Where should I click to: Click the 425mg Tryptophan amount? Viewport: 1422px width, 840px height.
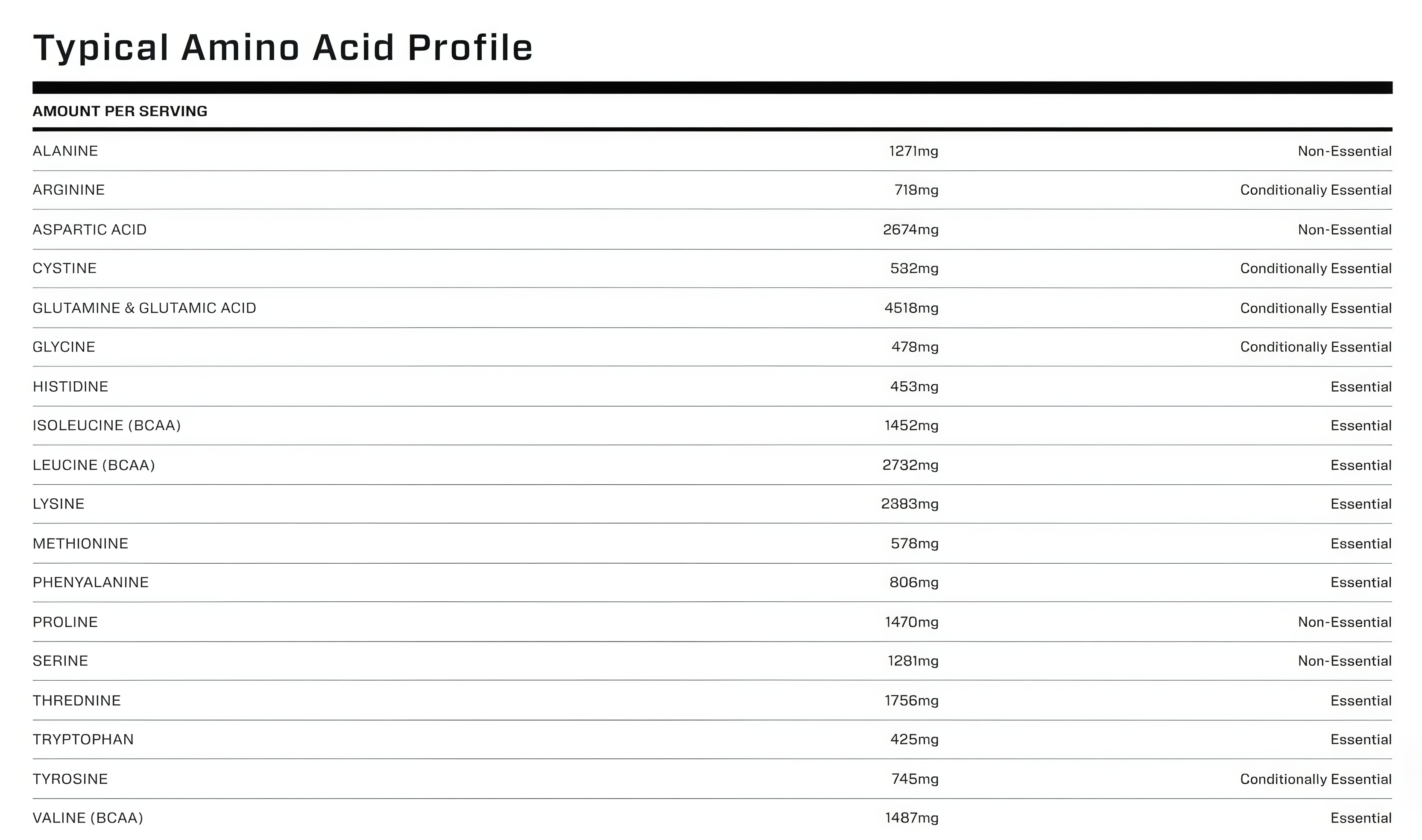[x=914, y=740]
